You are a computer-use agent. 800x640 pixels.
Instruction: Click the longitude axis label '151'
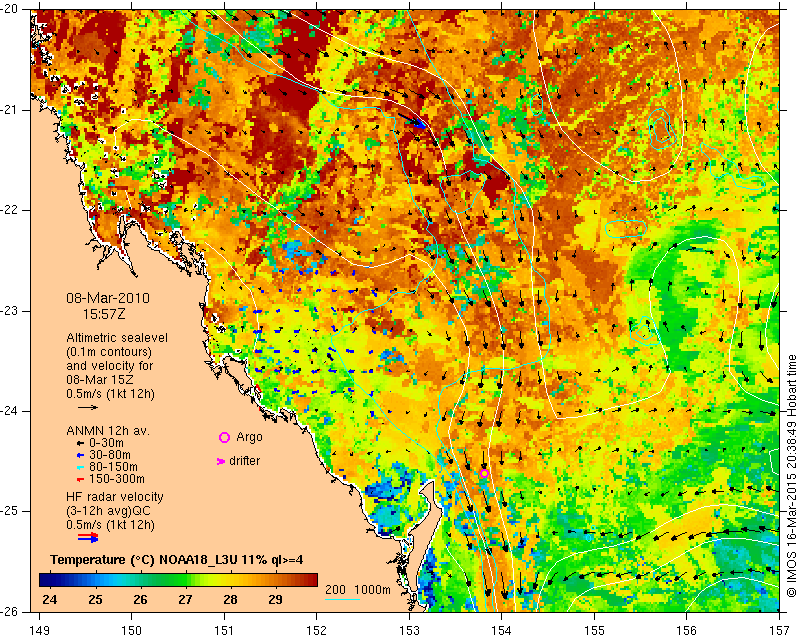tap(224, 631)
